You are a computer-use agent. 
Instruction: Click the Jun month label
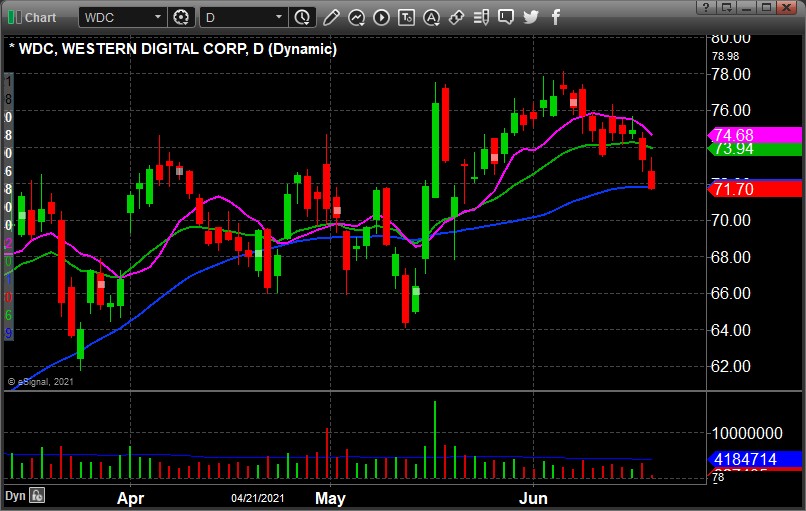pyautogui.click(x=533, y=498)
